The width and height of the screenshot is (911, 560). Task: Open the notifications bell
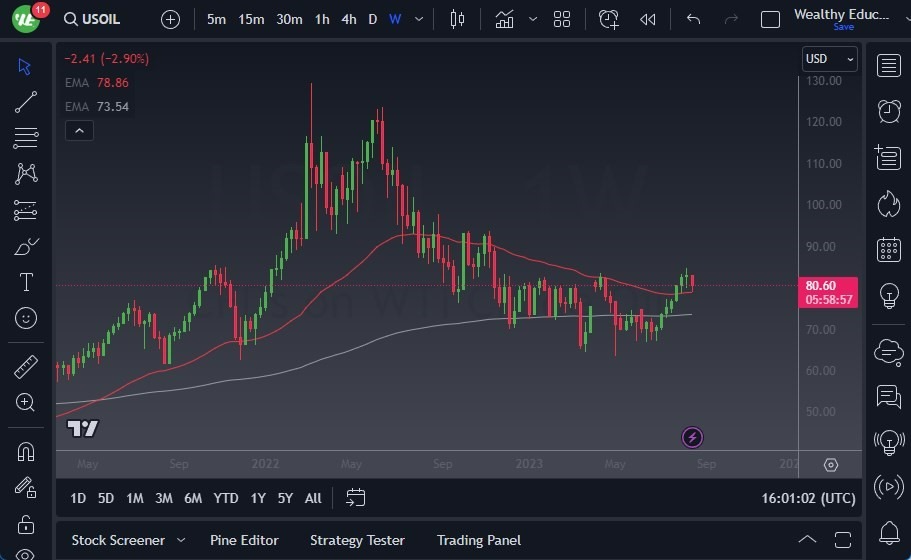click(x=889, y=532)
